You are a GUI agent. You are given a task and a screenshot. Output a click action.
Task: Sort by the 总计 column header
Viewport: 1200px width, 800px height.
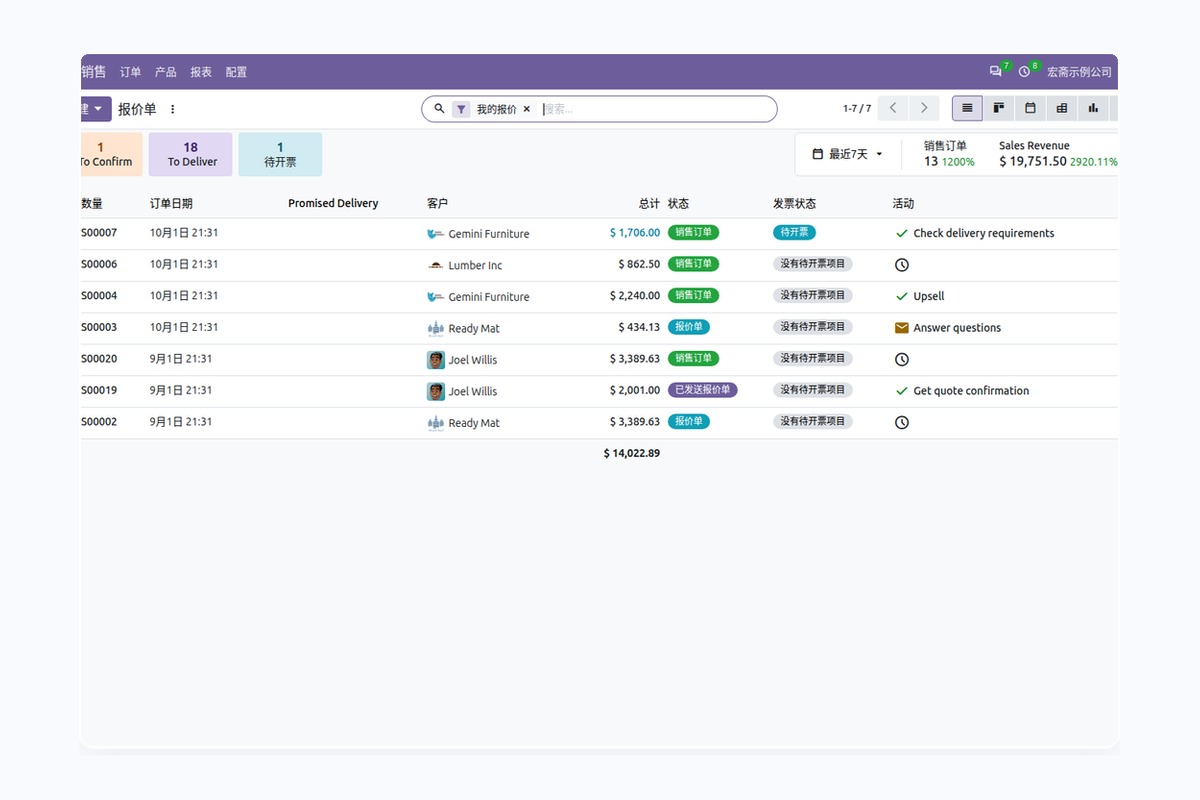649,203
